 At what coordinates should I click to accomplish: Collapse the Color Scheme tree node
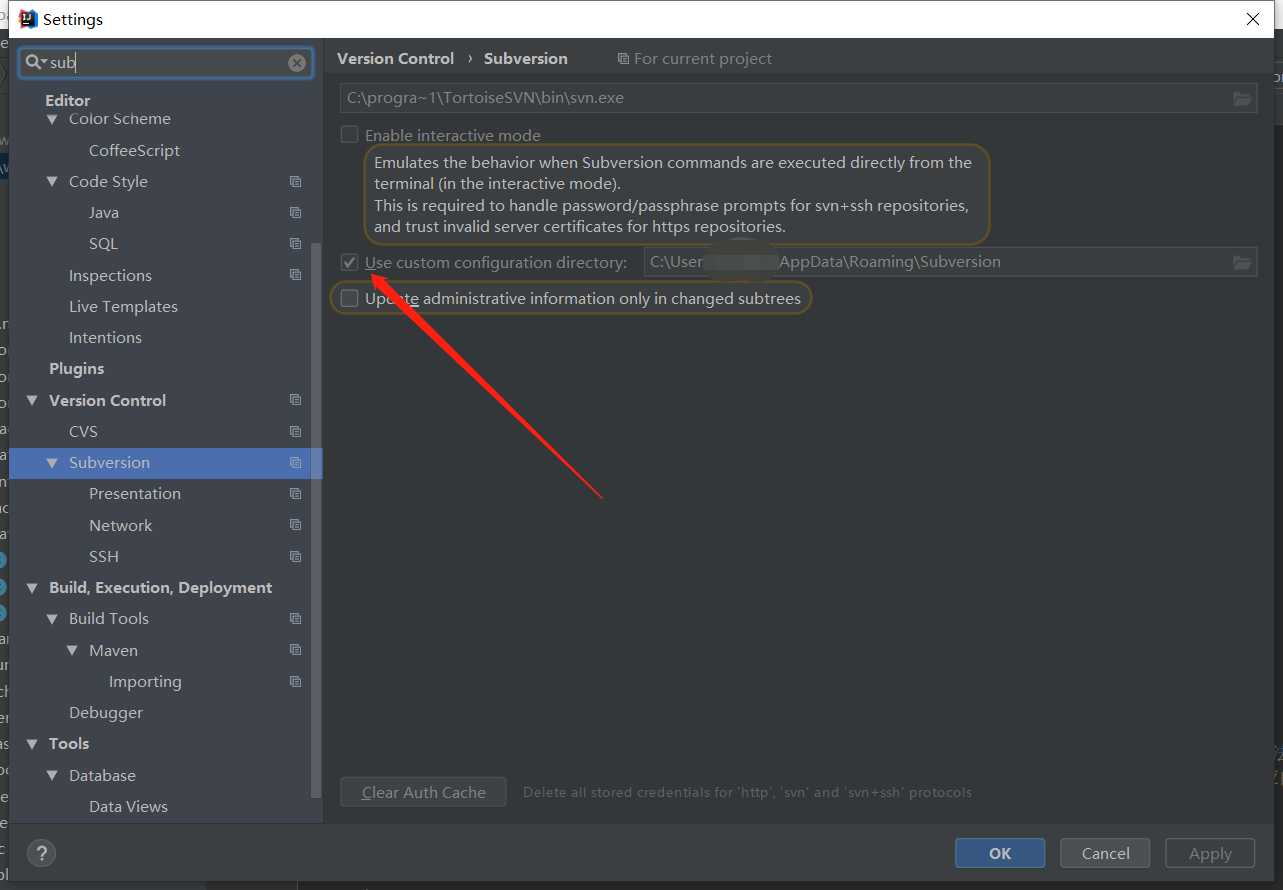click(x=52, y=119)
